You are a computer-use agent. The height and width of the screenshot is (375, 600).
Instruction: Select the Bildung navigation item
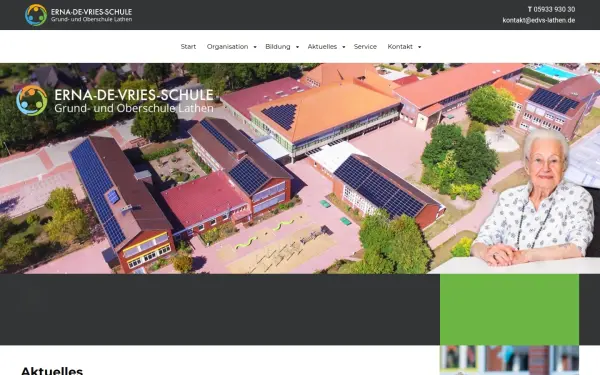278,47
